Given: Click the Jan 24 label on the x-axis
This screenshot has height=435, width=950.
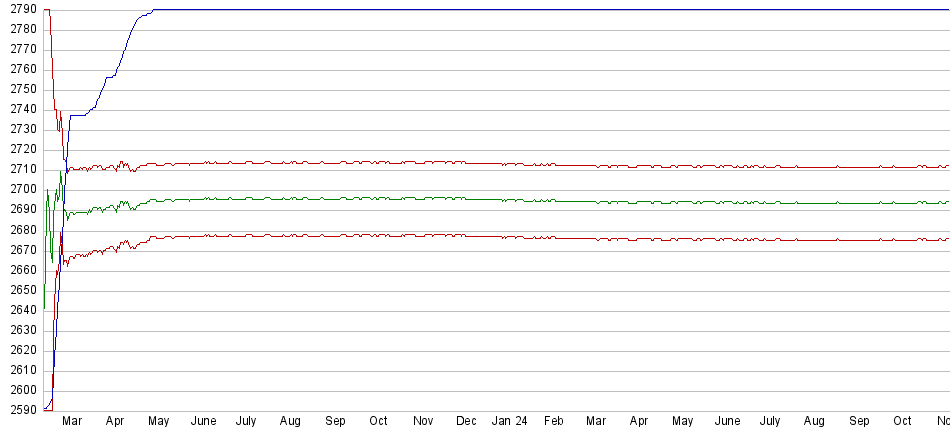Looking at the screenshot, I should (x=509, y=422).
